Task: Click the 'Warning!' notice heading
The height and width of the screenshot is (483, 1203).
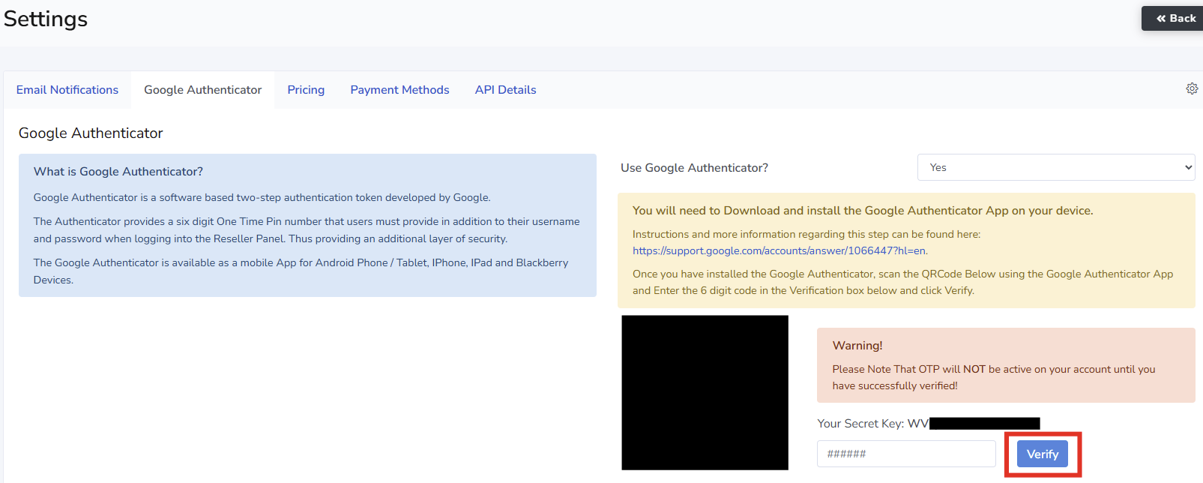Action: [x=857, y=346]
